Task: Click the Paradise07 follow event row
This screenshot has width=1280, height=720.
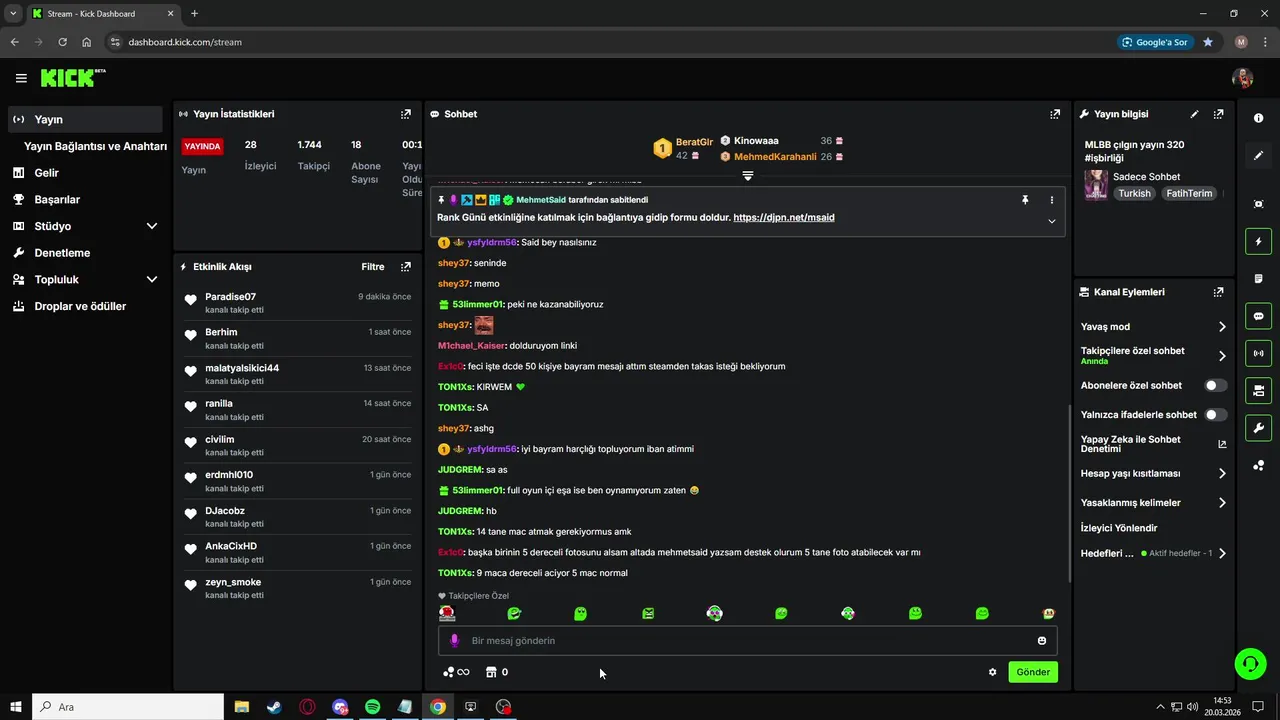Action: 298,303
